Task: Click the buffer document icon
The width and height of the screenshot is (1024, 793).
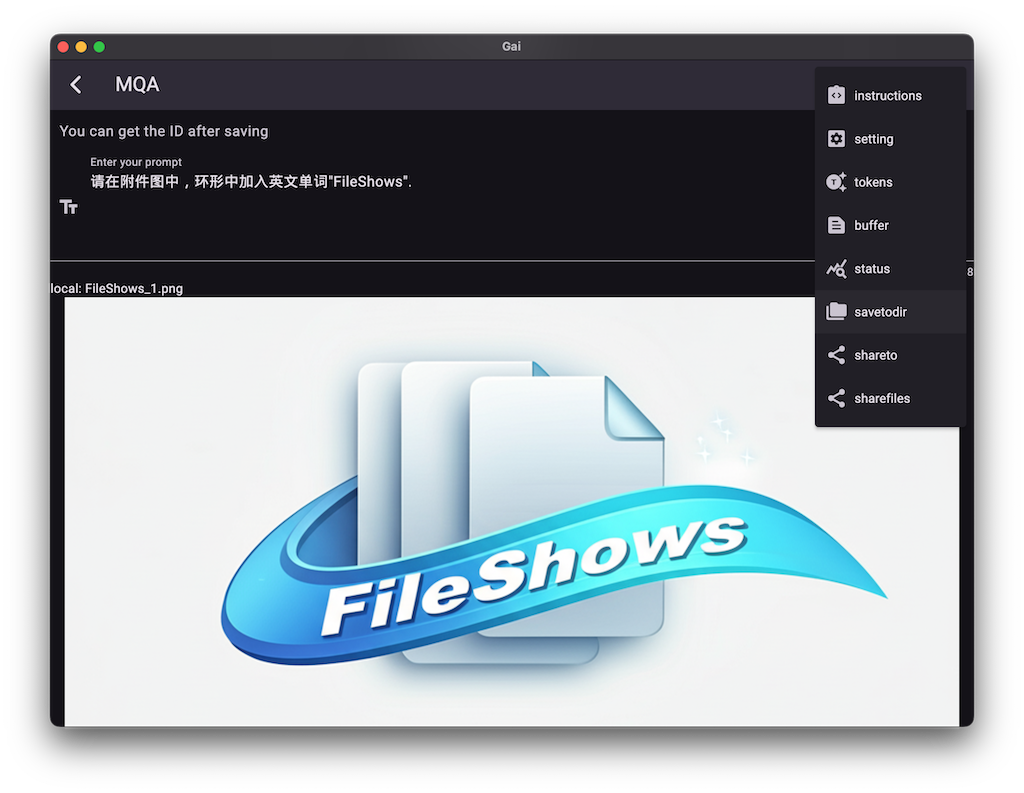Action: (836, 225)
